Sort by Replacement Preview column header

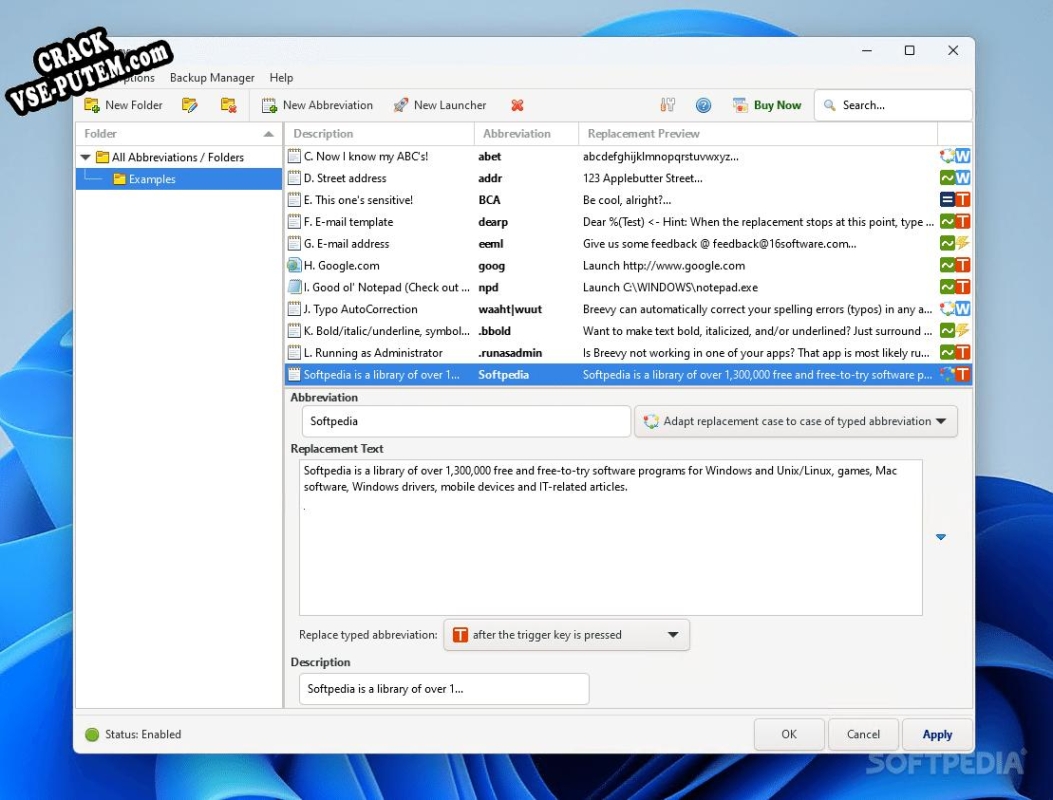[x=758, y=134]
